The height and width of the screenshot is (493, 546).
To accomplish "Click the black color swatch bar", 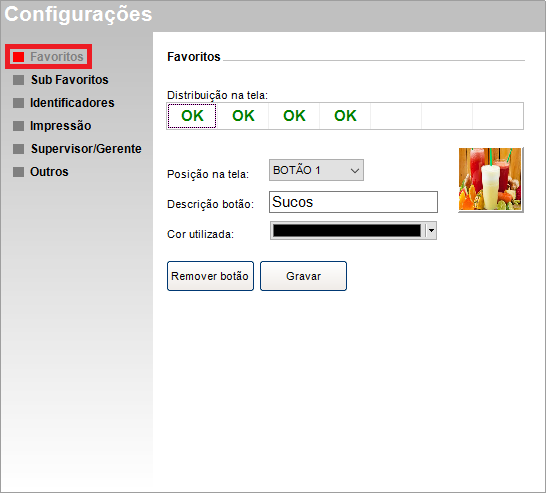I will pos(347,230).
